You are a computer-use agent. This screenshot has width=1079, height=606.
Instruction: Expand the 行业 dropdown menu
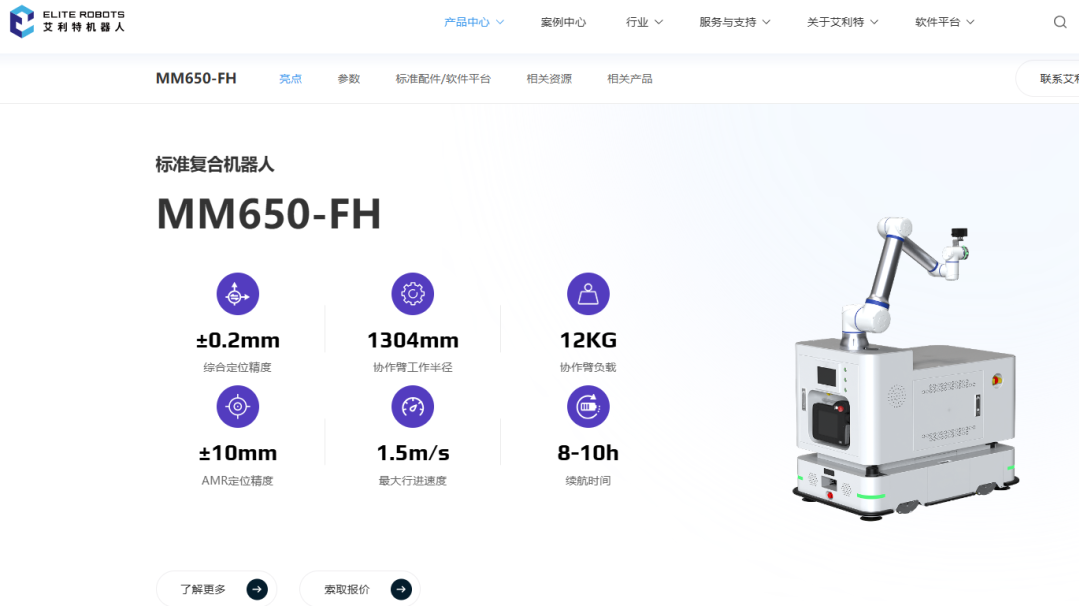pyautogui.click(x=644, y=22)
